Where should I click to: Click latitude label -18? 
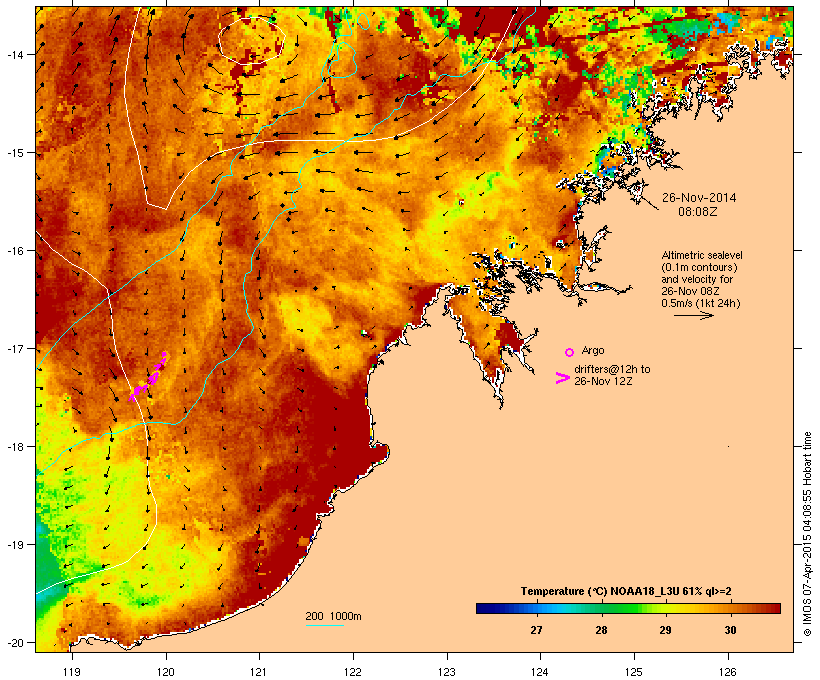tap(14, 446)
